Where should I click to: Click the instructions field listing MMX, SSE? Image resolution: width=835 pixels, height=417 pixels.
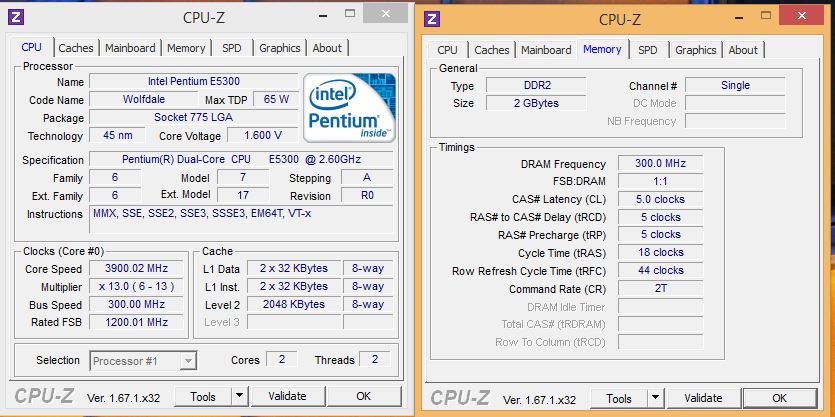point(241,219)
